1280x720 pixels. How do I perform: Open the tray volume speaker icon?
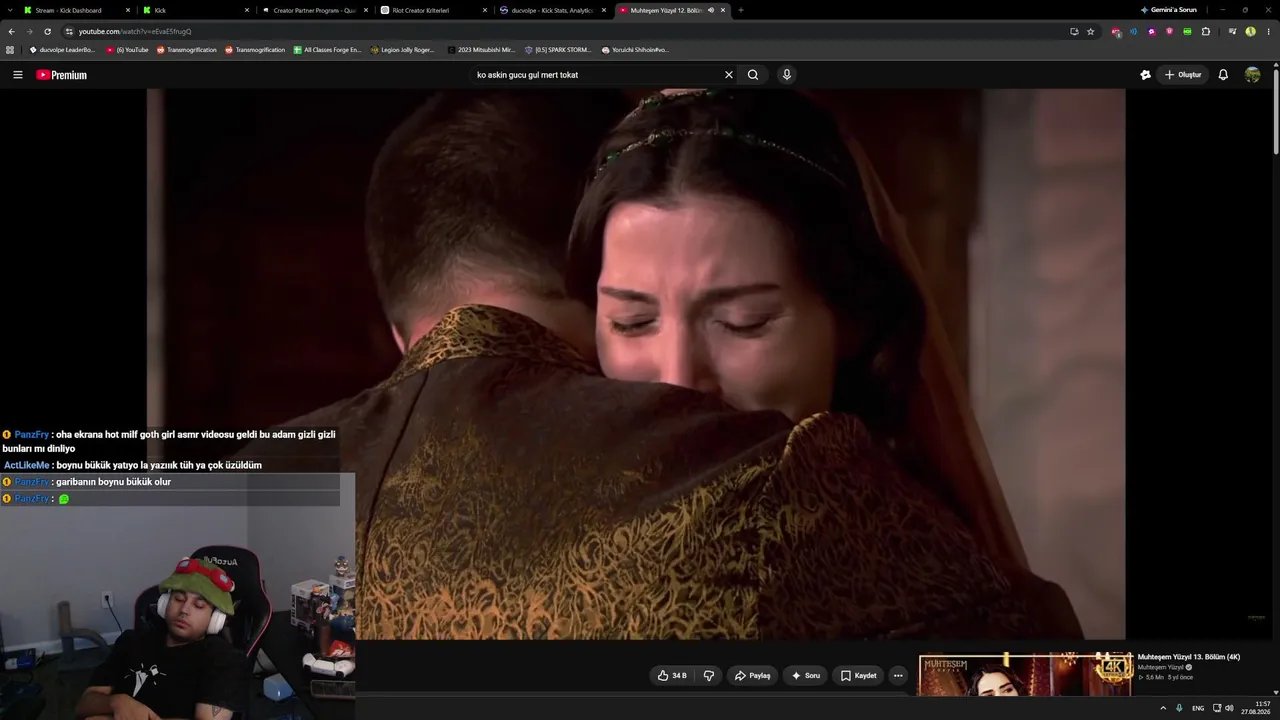pos(1229,708)
